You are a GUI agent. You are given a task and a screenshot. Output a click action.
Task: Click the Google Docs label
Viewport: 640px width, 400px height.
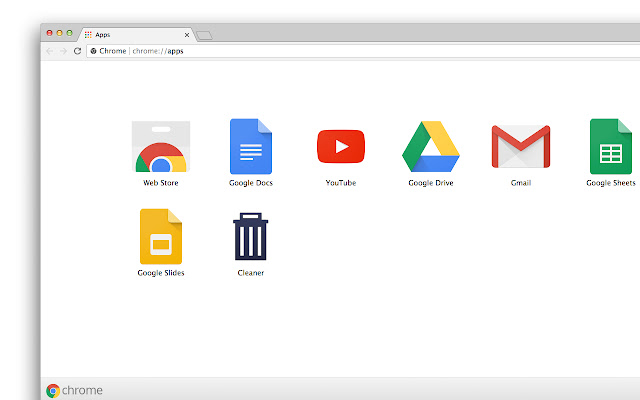pos(251,183)
